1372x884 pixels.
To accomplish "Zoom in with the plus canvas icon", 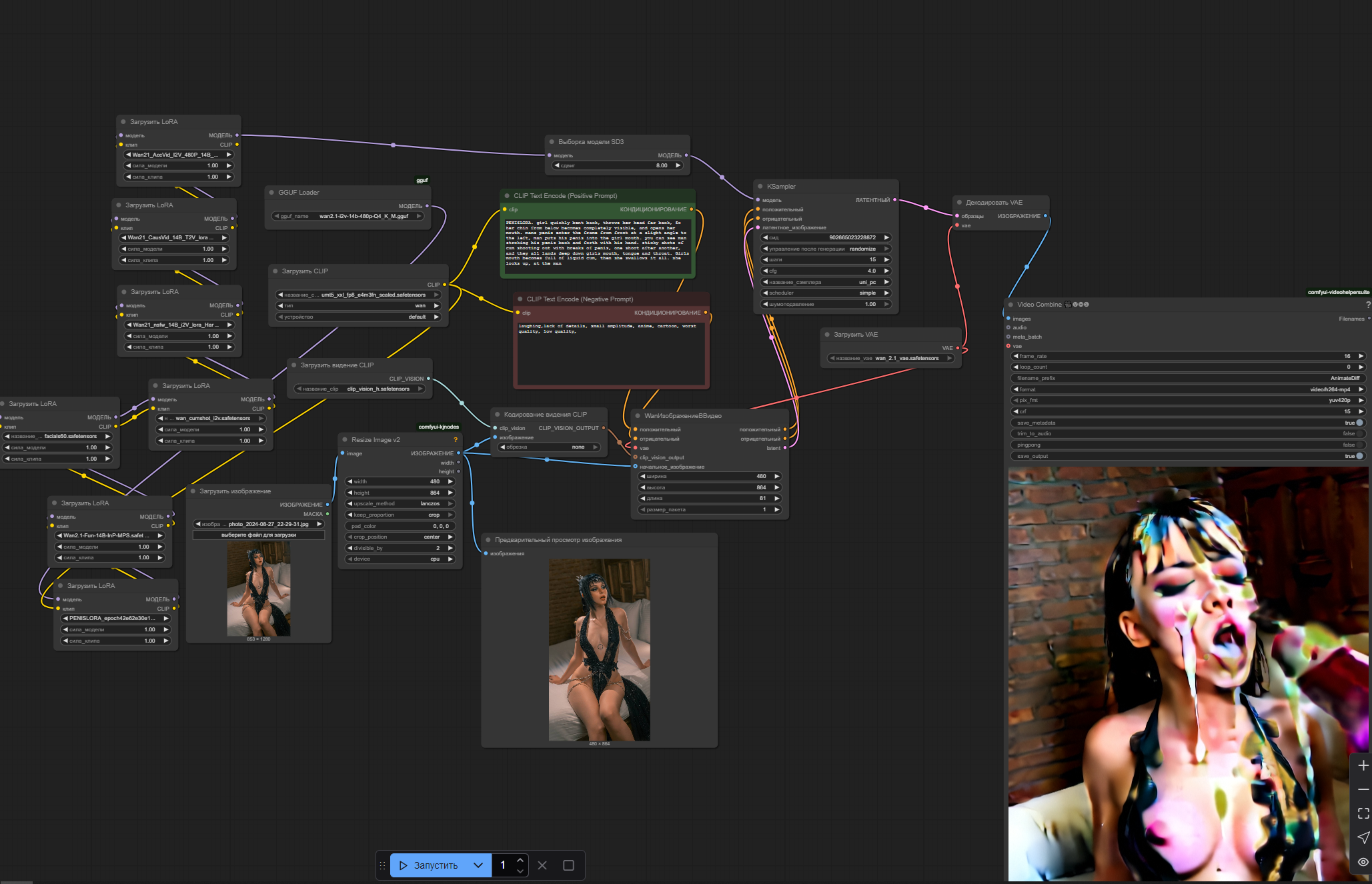I will point(1363,765).
